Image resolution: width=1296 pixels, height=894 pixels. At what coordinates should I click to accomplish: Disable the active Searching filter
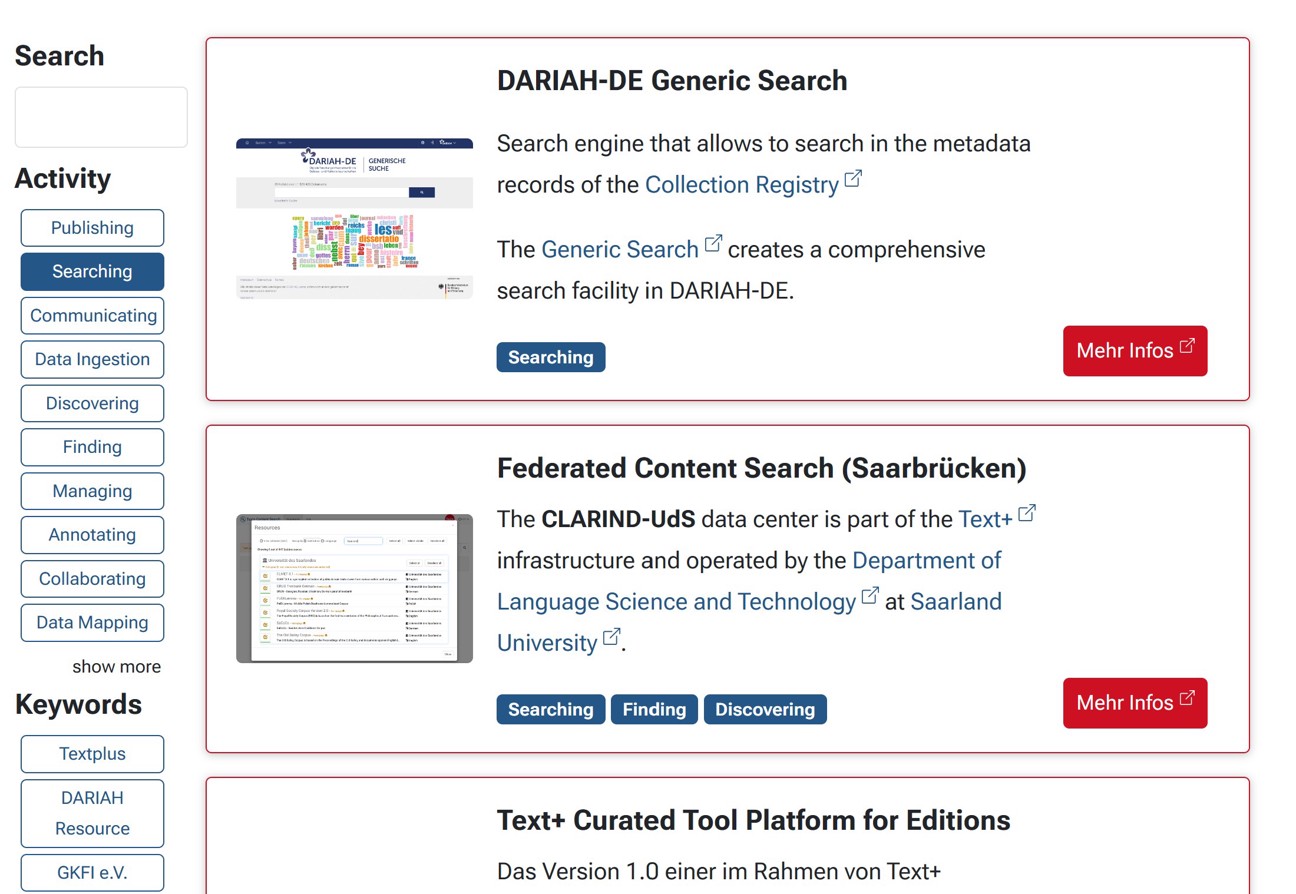pyautogui.click(x=92, y=271)
